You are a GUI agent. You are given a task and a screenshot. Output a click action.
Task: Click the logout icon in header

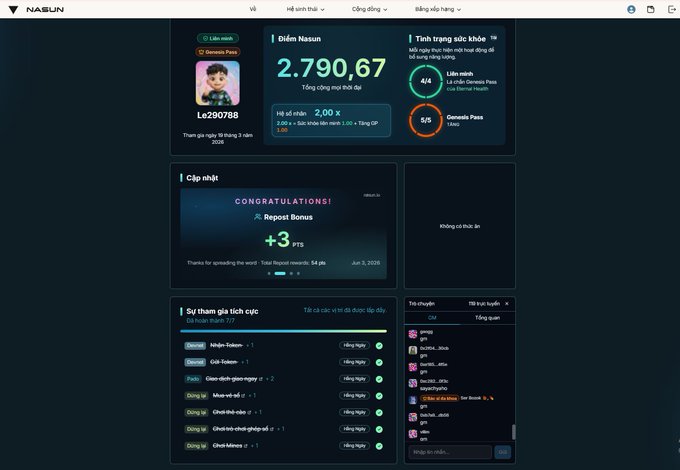pyautogui.click(x=671, y=9)
